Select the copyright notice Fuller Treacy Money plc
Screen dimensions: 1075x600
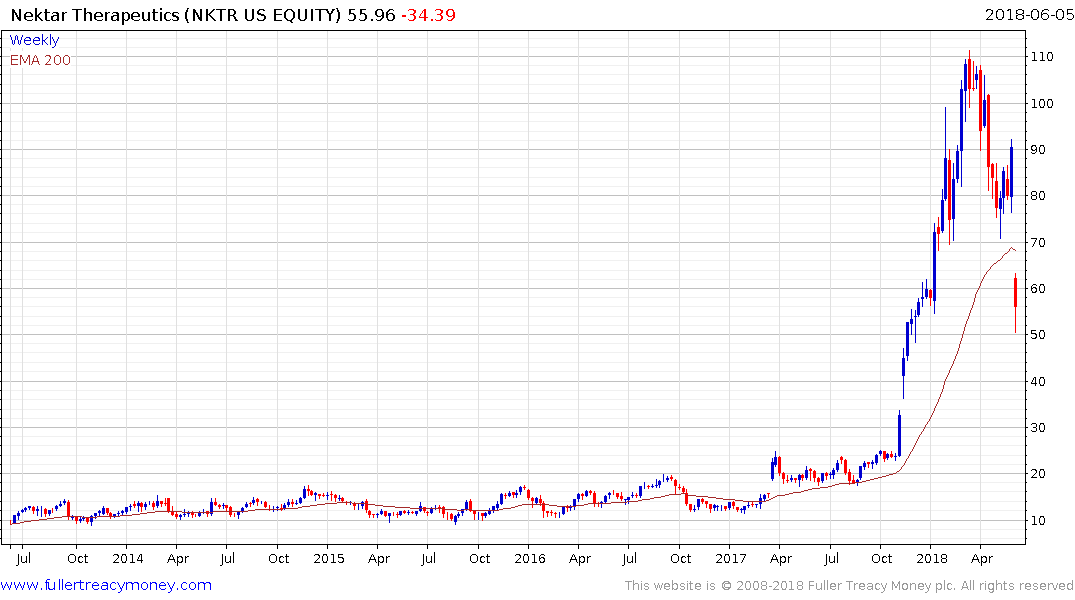[849, 586]
